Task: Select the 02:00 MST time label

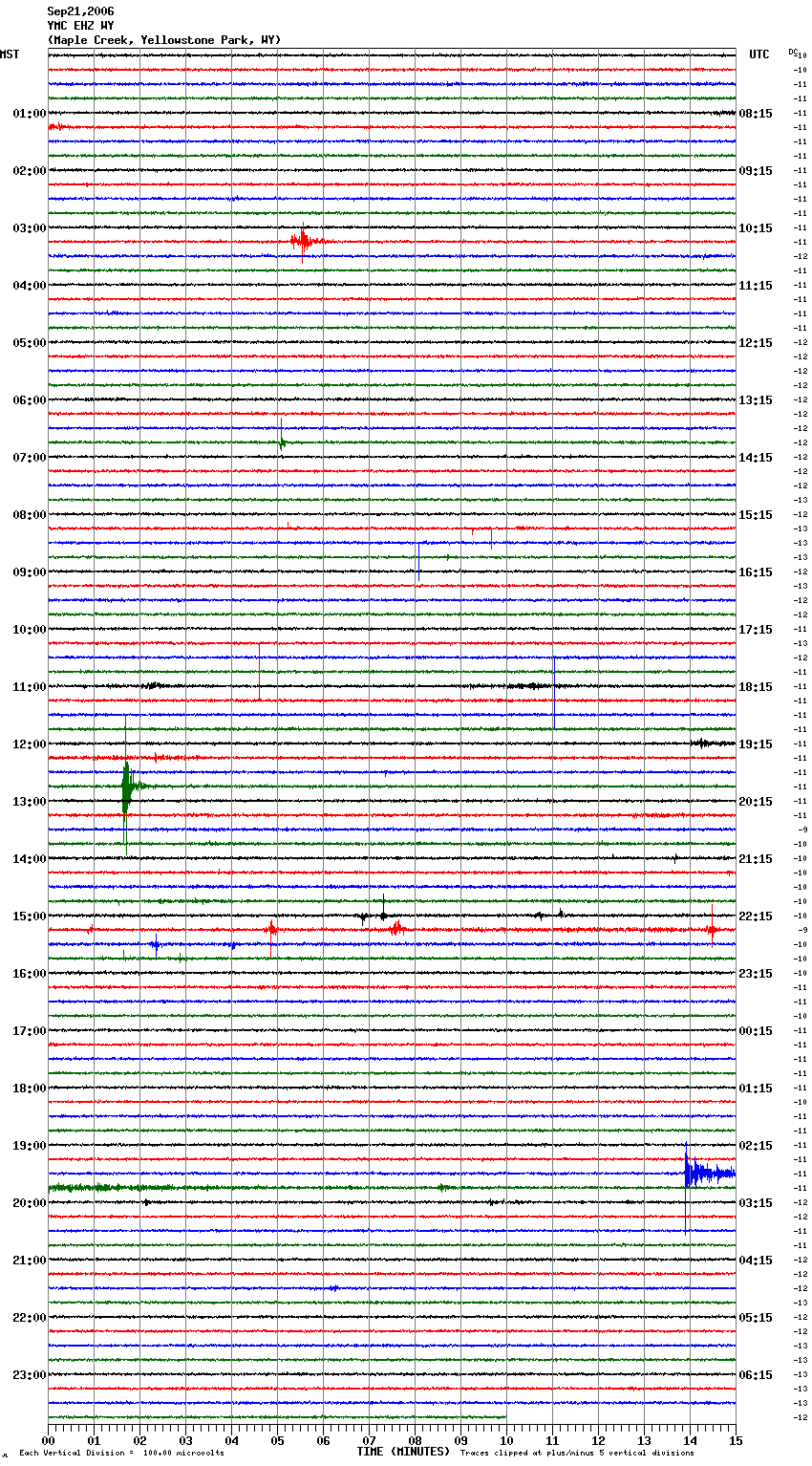Action: 30,171
